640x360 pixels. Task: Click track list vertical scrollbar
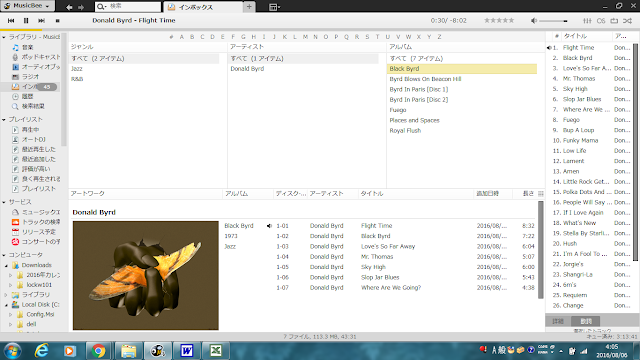540,250
